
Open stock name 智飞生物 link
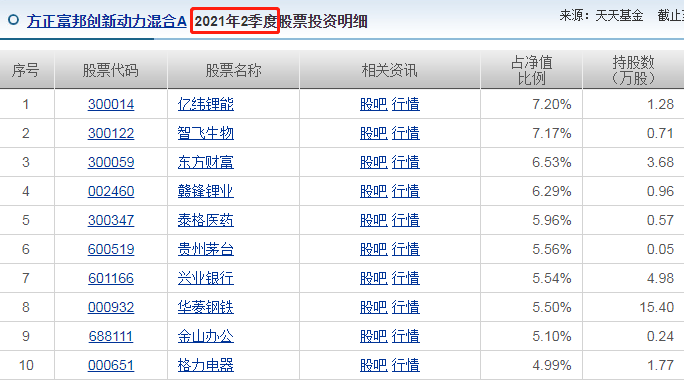[205, 133]
